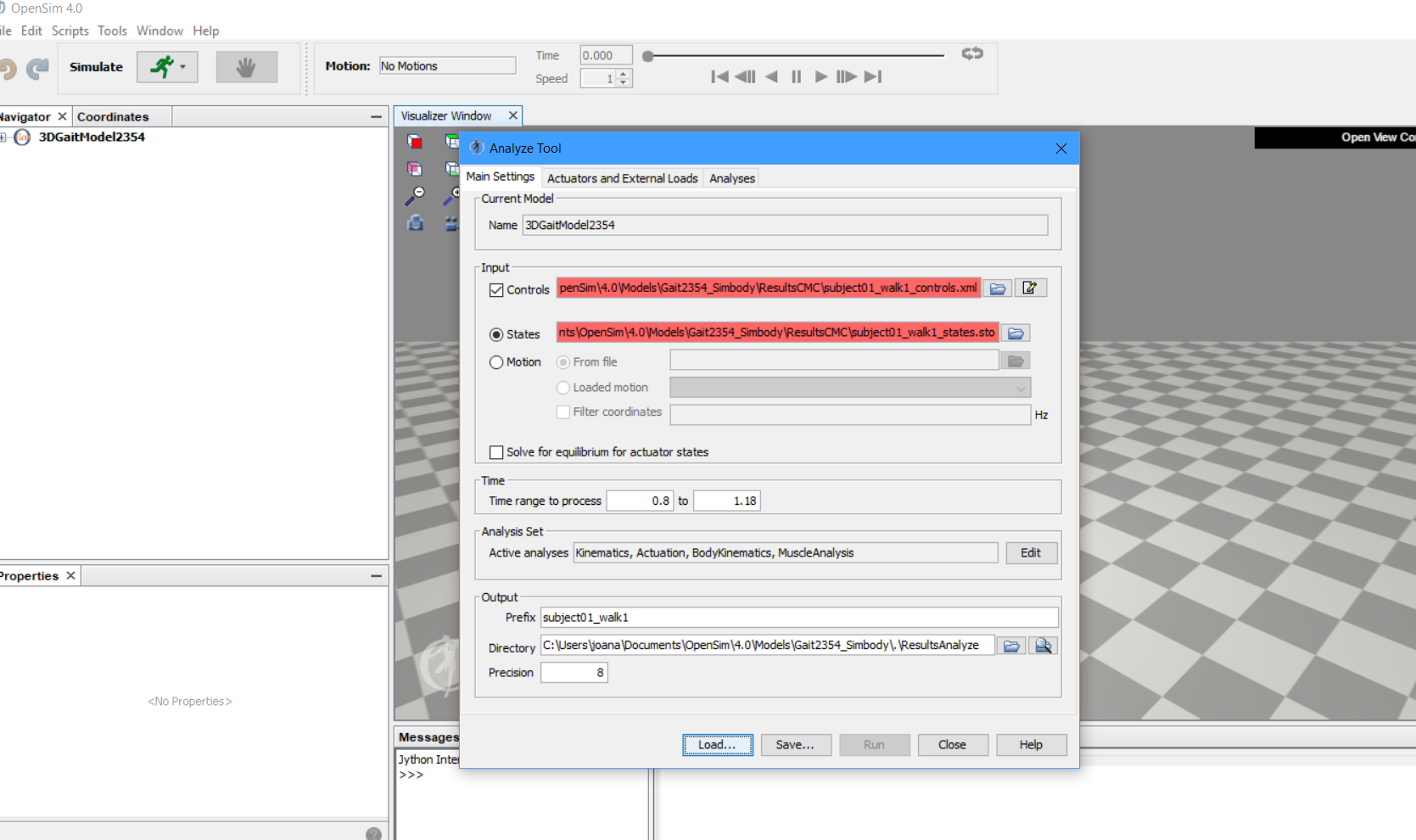This screenshot has width=1416, height=840.
Task: Click the time range start field 0.8
Action: (x=640, y=501)
